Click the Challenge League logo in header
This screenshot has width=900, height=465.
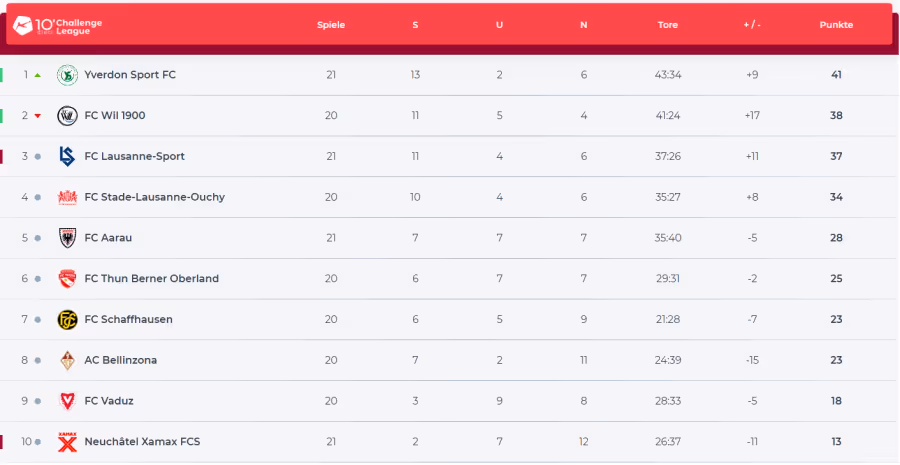(57, 25)
